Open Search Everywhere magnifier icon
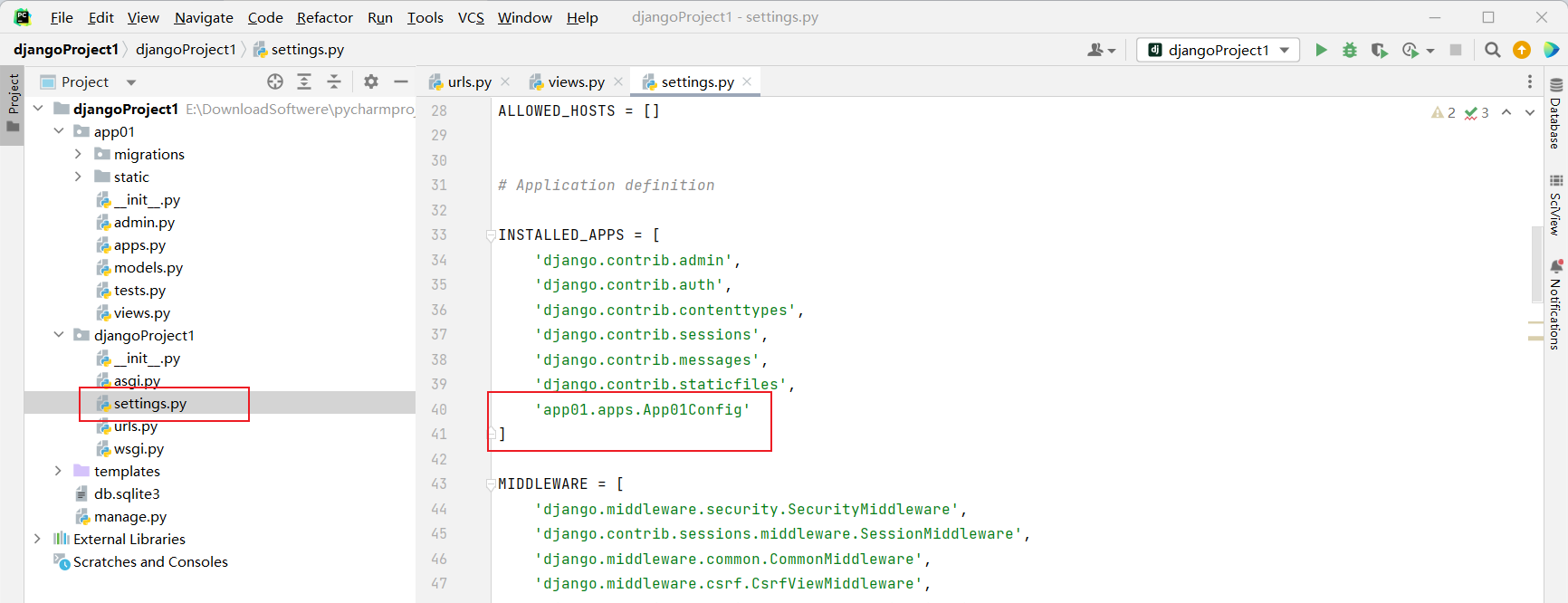 [x=1493, y=50]
